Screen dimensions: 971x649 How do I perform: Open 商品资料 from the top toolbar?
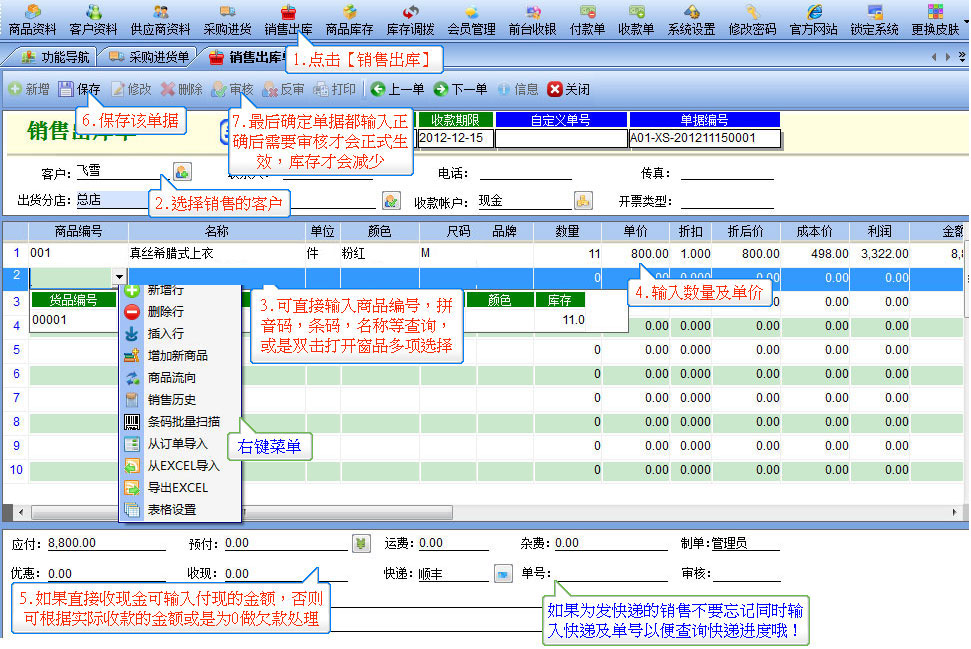pyautogui.click(x=33, y=19)
